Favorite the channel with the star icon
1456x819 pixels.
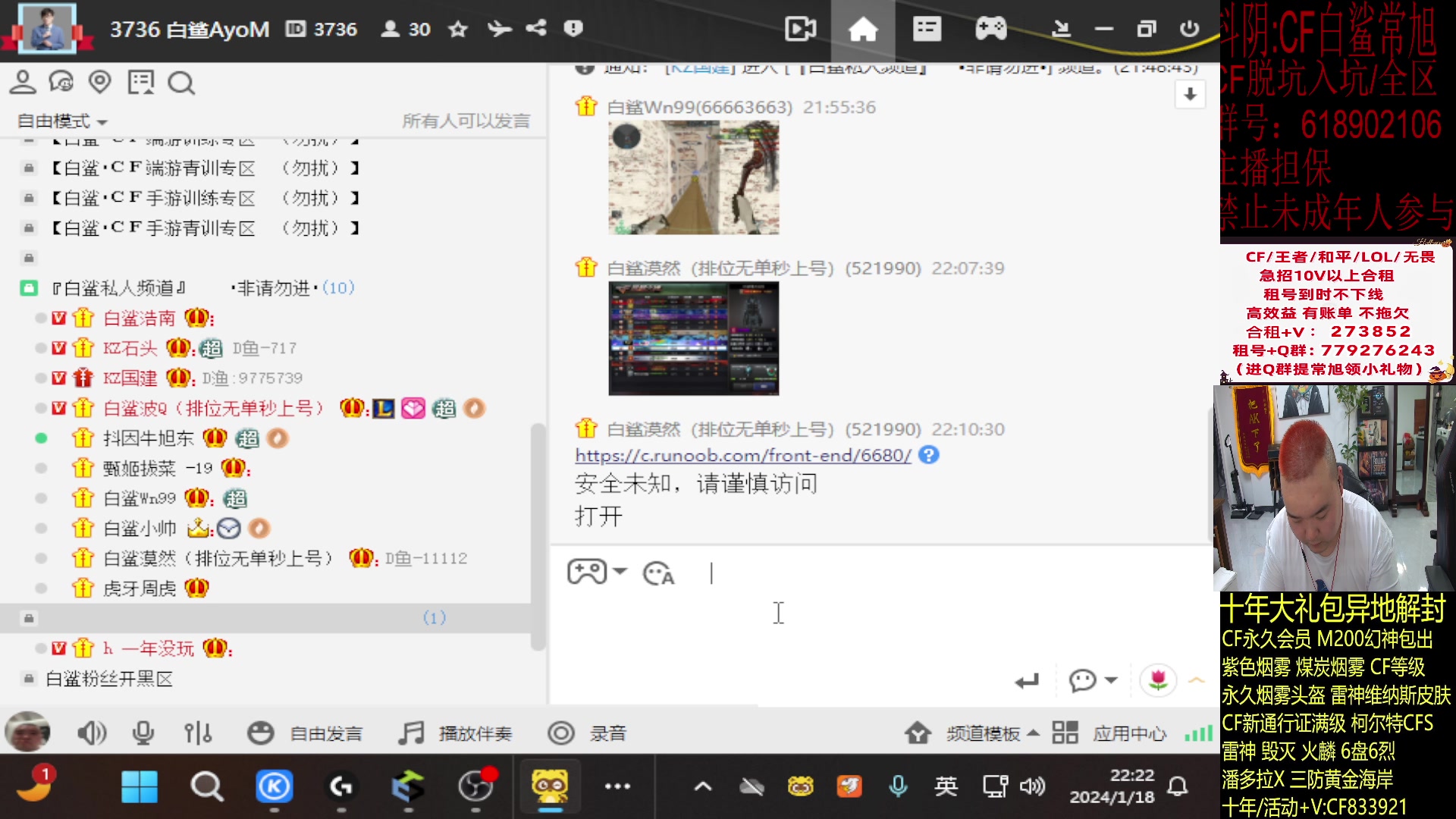click(458, 30)
